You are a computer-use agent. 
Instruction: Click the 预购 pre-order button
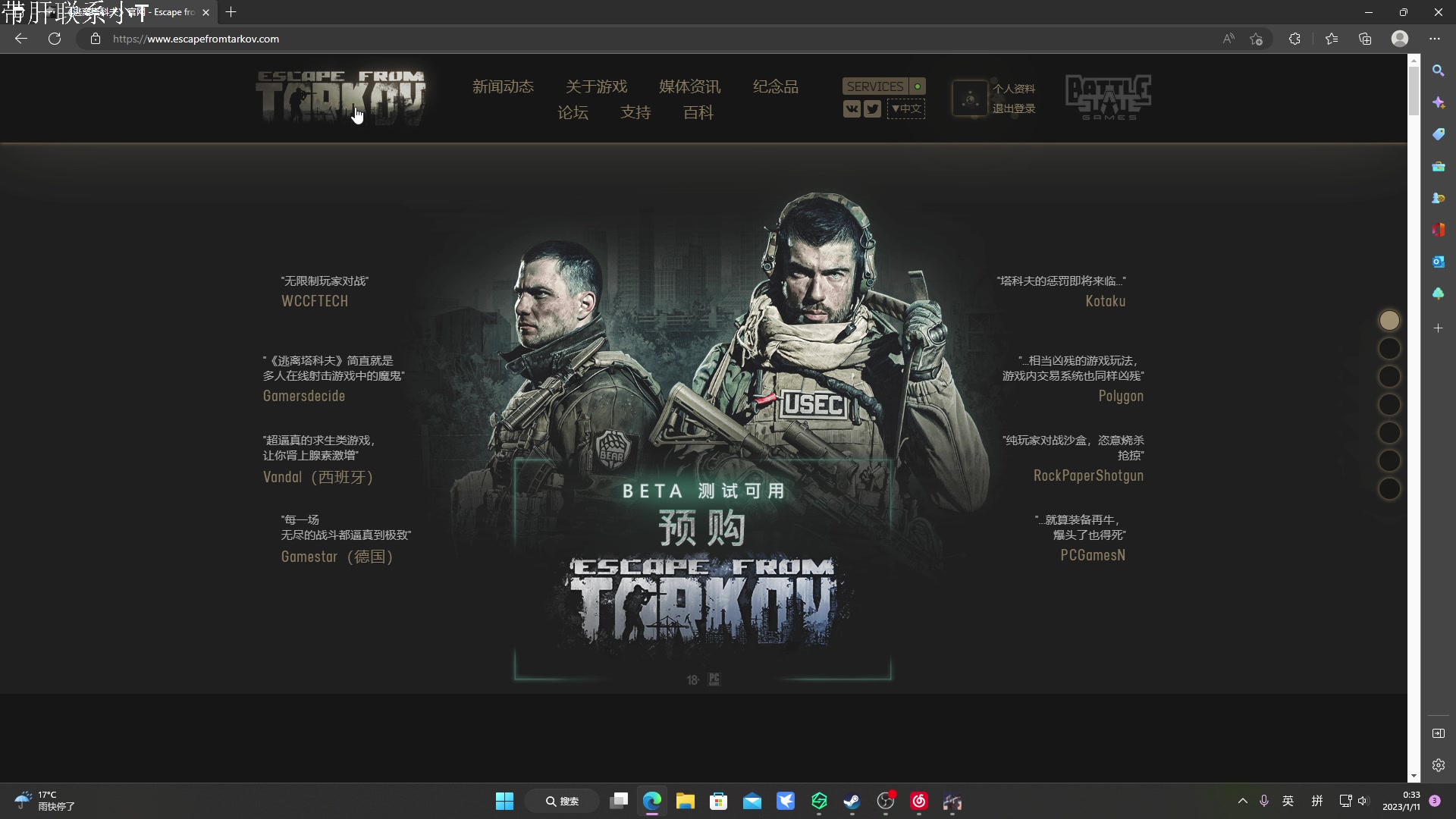pyautogui.click(x=702, y=528)
